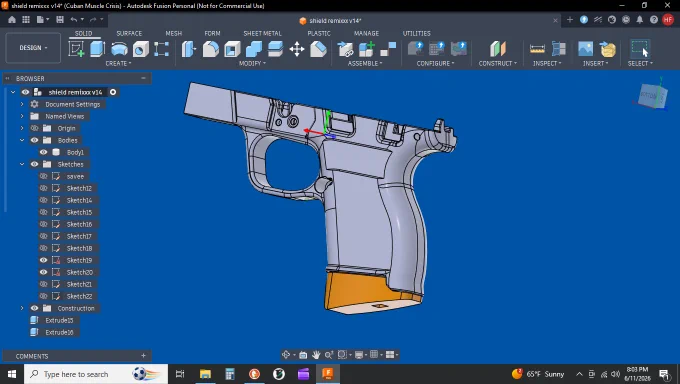Screen dimensions: 680x384
Task: Select the Rectangular Pattern tool
Action: pyautogui.click(x=161, y=49)
